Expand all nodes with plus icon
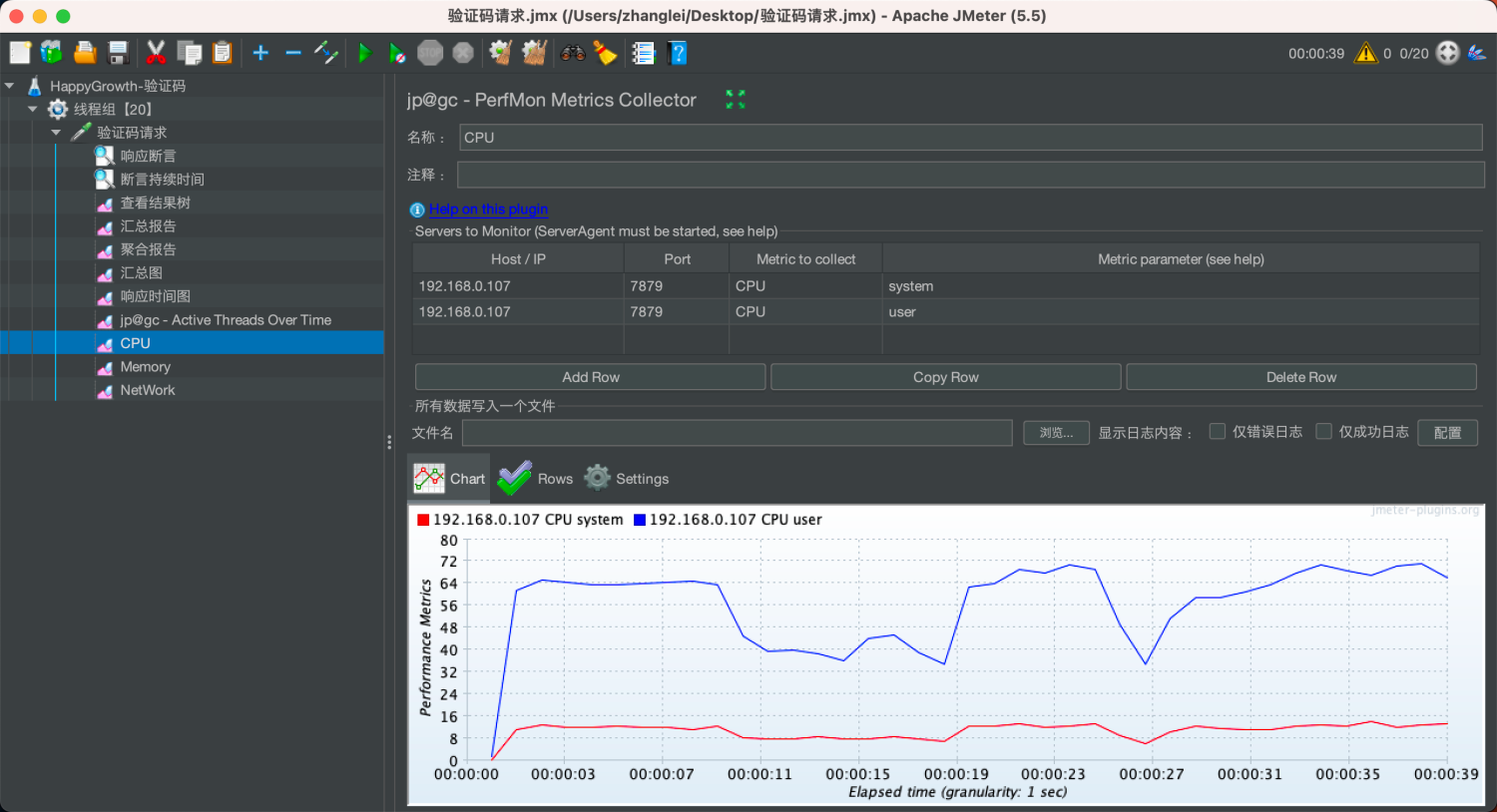Viewport: 1497px width, 812px height. click(260, 53)
